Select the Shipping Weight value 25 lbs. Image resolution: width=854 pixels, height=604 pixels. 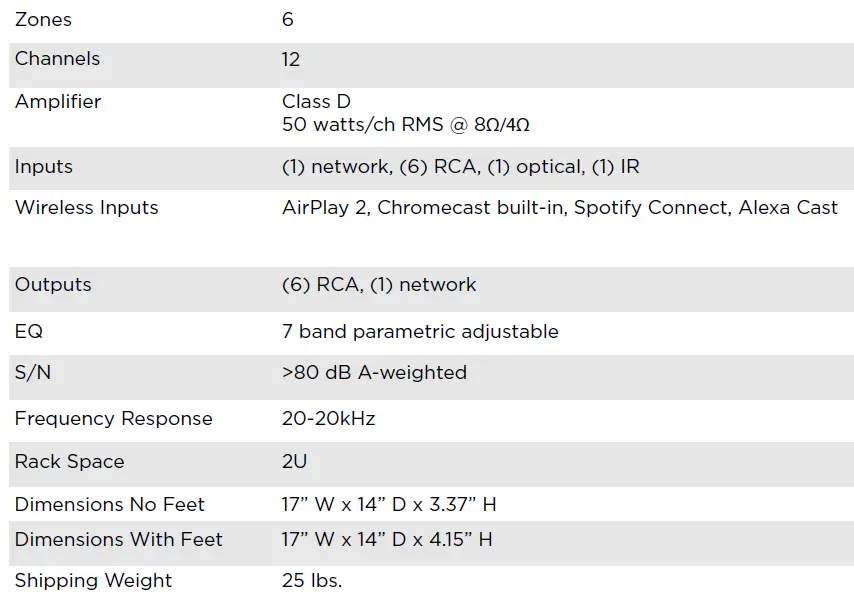pyautogui.click(x=311, y=581)
